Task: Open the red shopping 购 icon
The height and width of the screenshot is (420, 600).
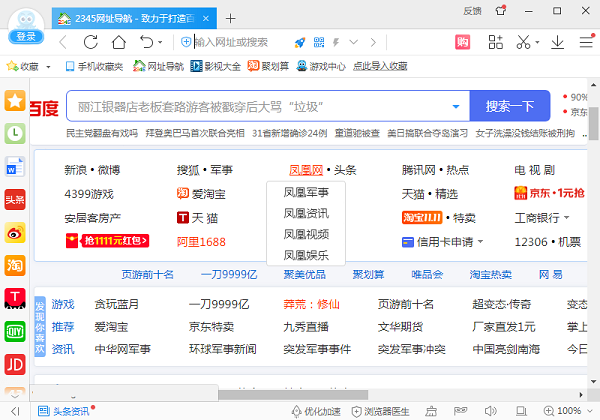Action: [x=462, y=42]
